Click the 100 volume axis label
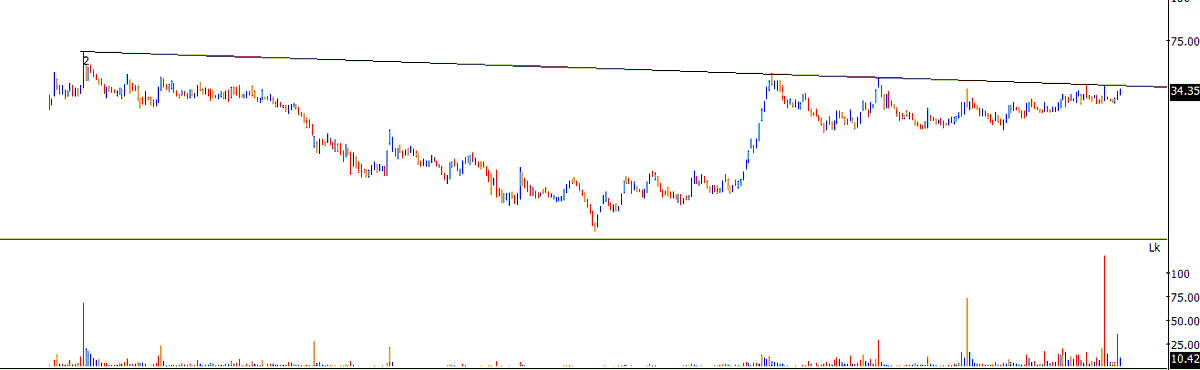The width and height of the screenshot is (1200, 370). click(x=1179, y=273)
